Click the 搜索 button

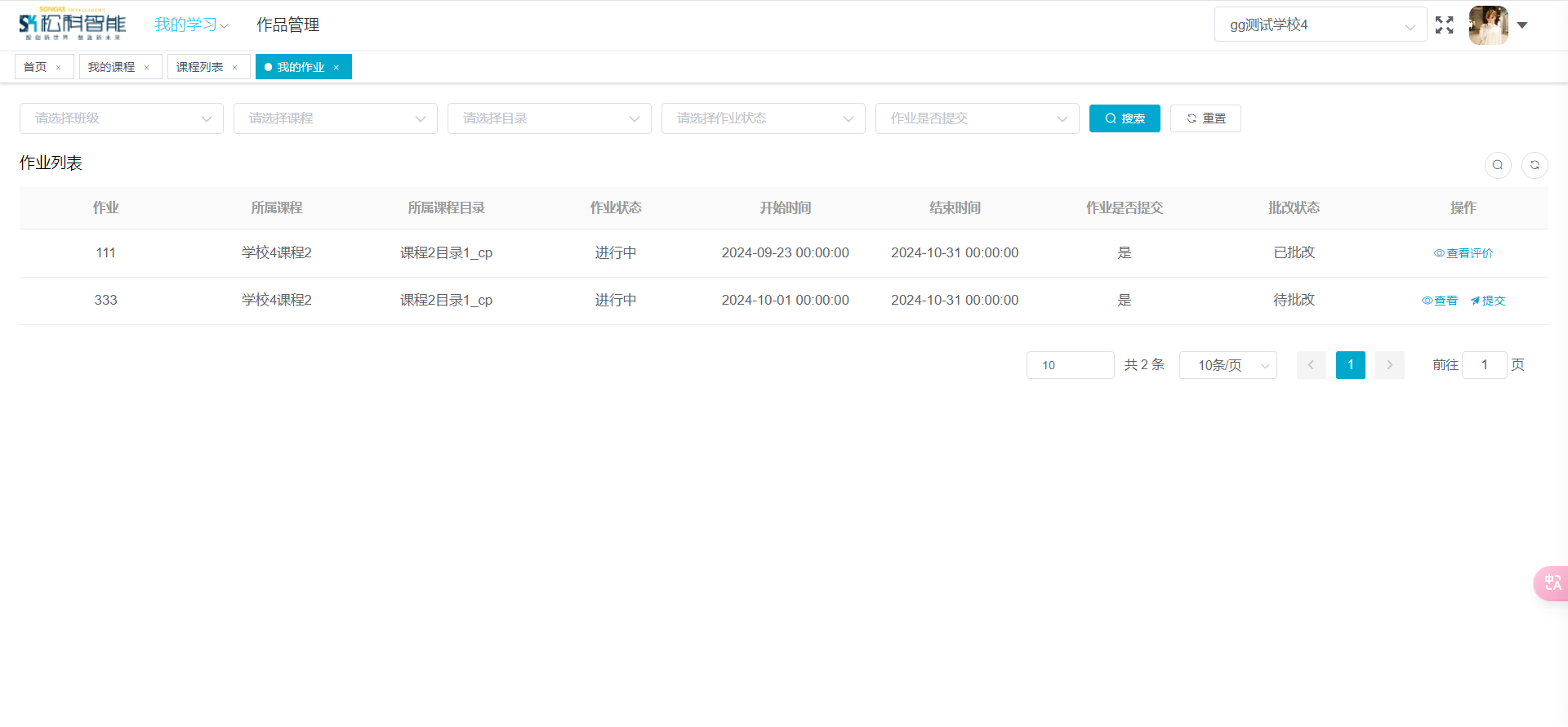(1125, 118)
